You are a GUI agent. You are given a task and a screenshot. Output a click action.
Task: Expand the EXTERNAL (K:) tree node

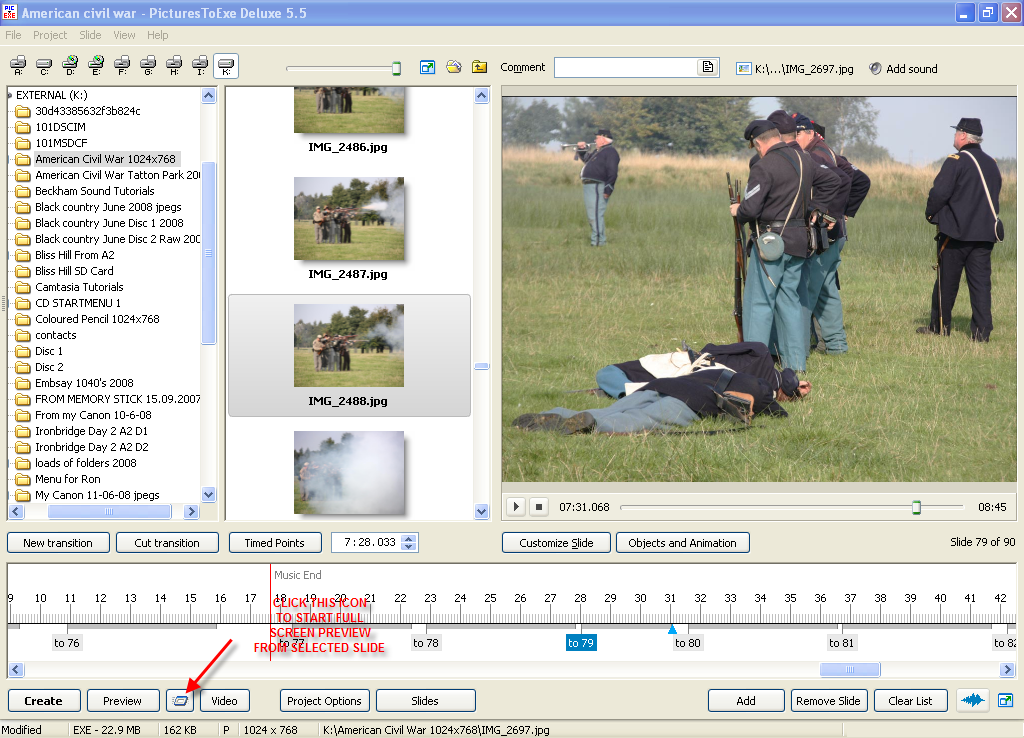click(9, 95)
